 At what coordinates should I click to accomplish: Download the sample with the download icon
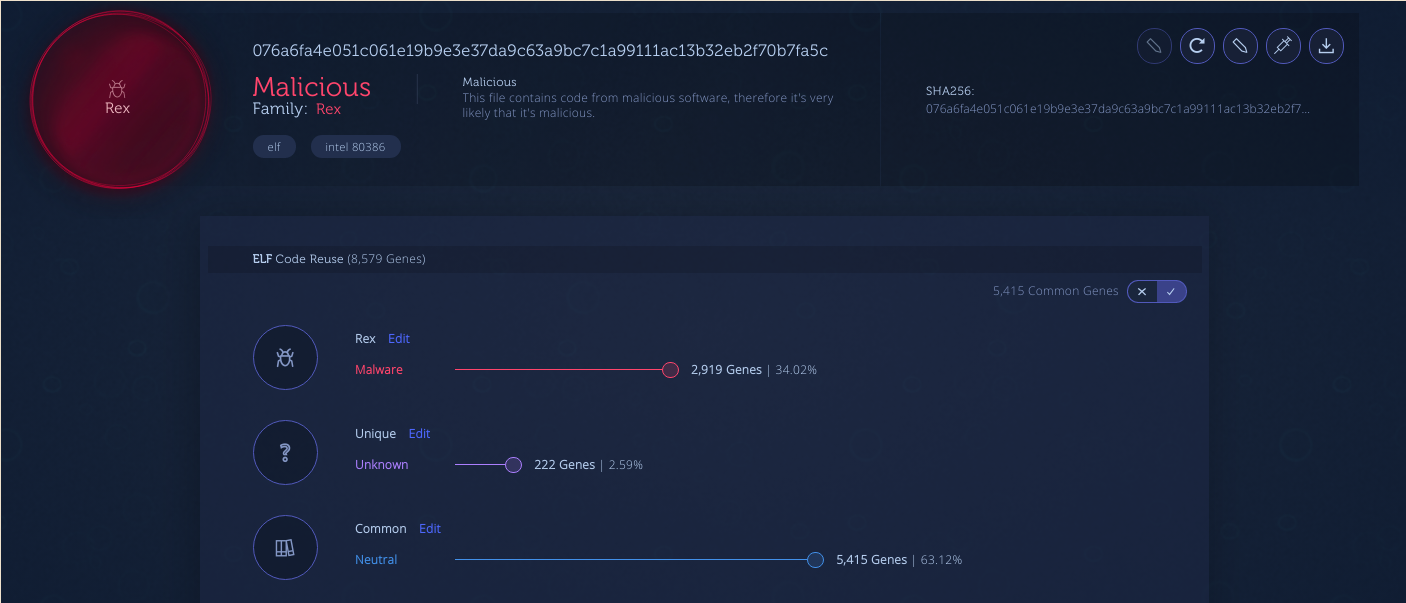1326,46
